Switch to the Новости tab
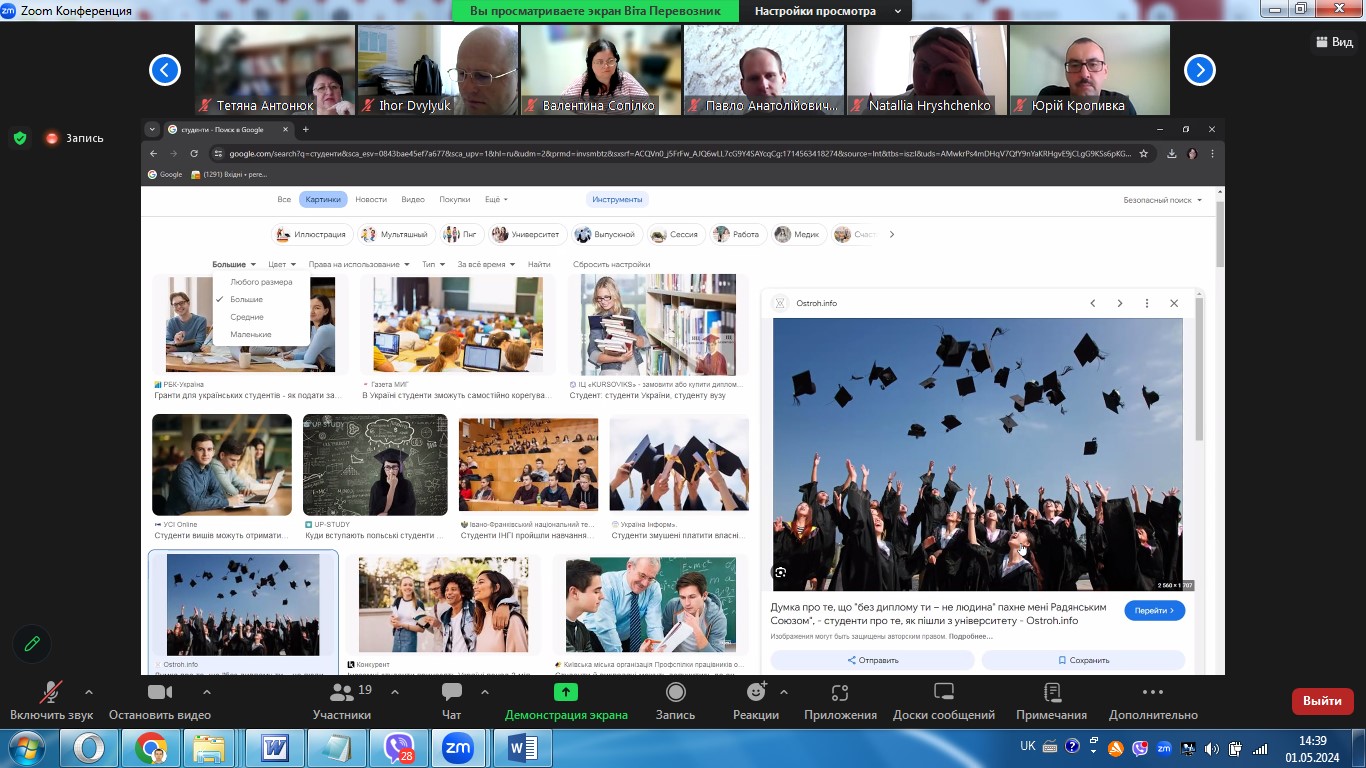The image size is (1366, 768). [x=371, y=199]
